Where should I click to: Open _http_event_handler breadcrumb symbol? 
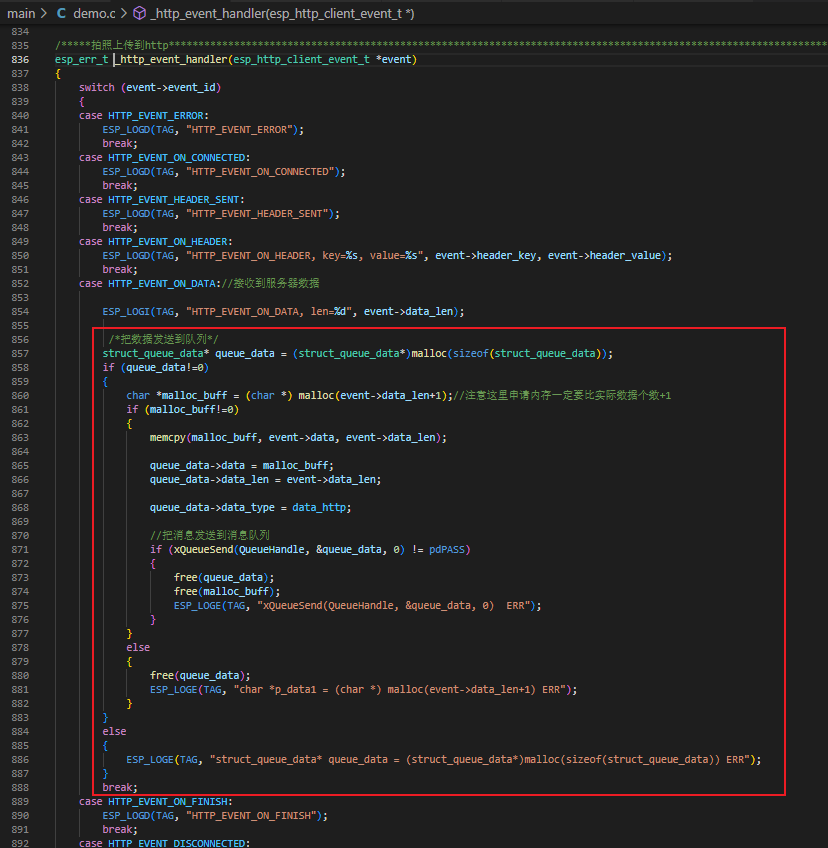pos(282,14)
